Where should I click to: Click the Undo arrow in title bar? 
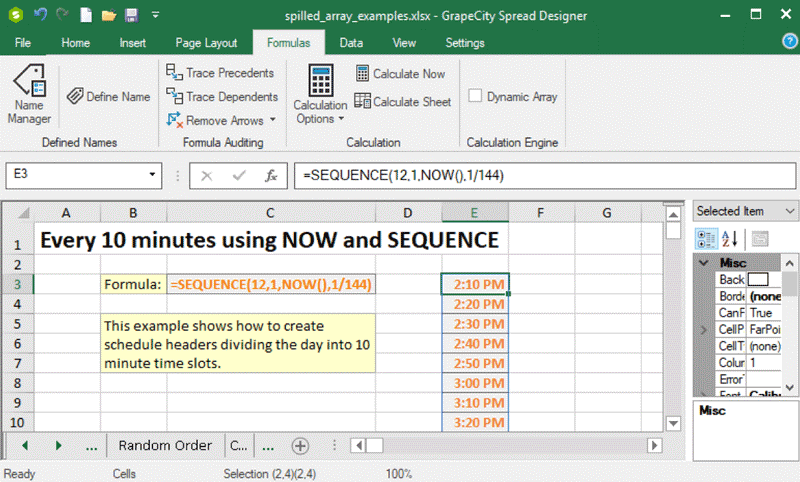tap(41, 15)
